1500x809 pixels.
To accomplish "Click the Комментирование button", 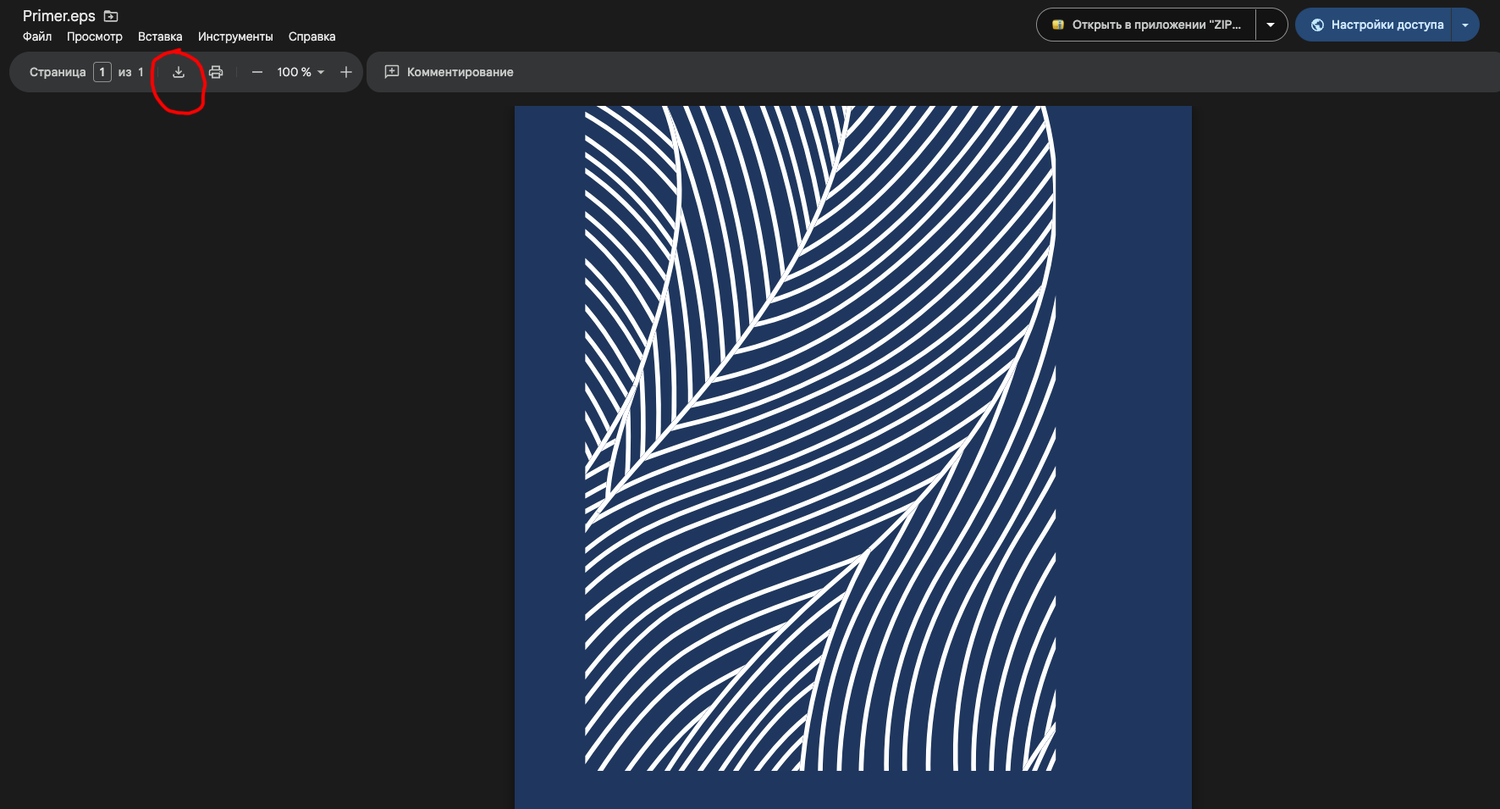I will click(x=450, y=71).
